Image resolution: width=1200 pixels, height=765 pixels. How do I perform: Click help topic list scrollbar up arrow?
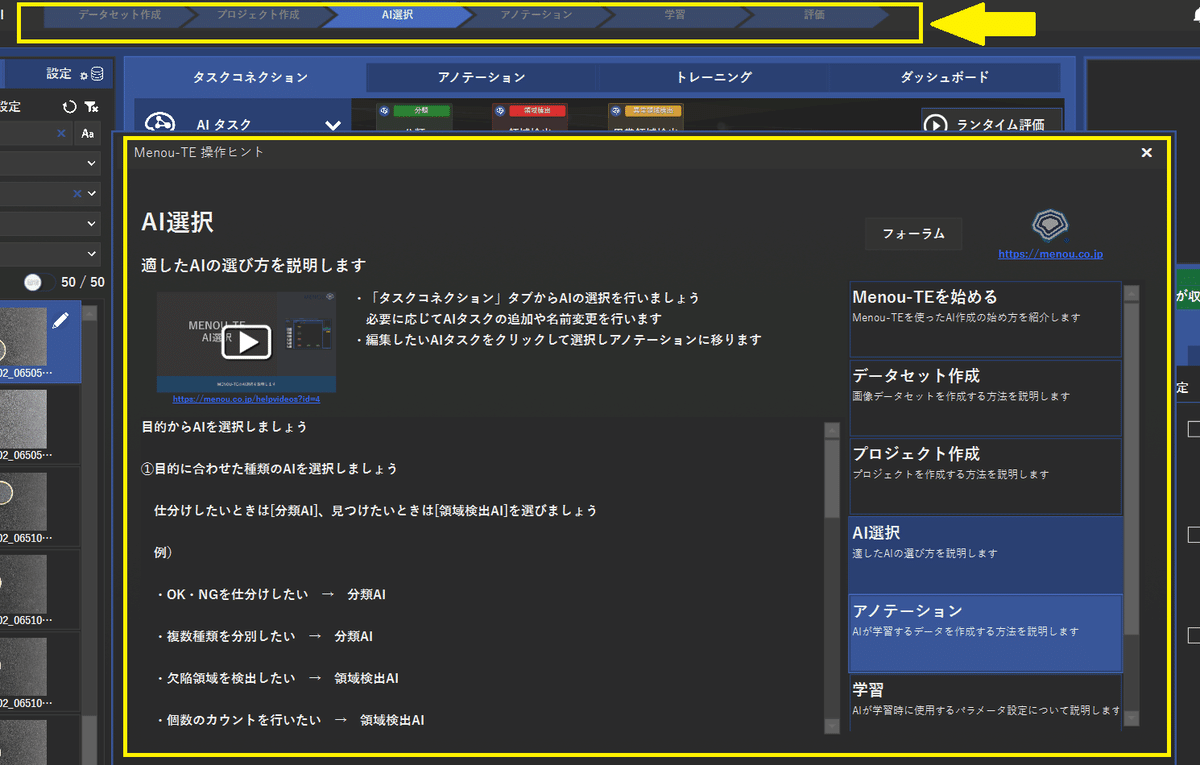tap(1131, 294)
